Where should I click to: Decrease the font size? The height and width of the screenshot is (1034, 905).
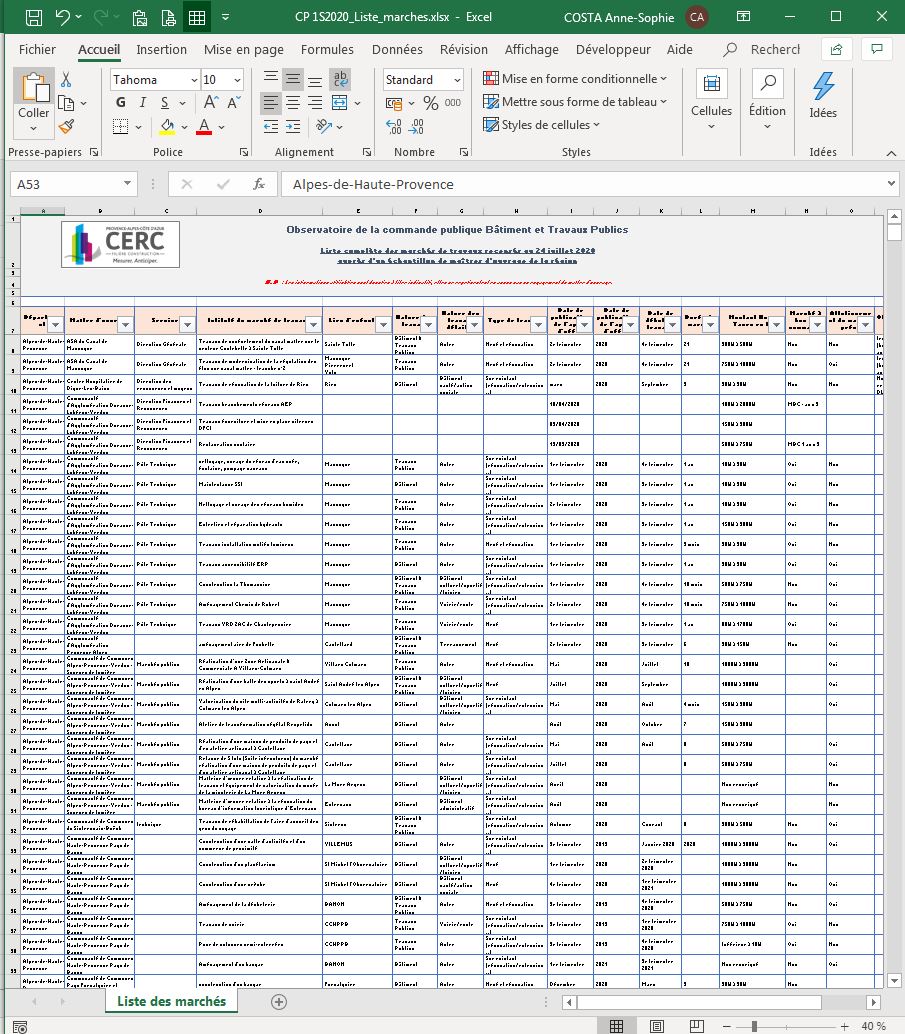pyautogui.click(x=234, y=102)
